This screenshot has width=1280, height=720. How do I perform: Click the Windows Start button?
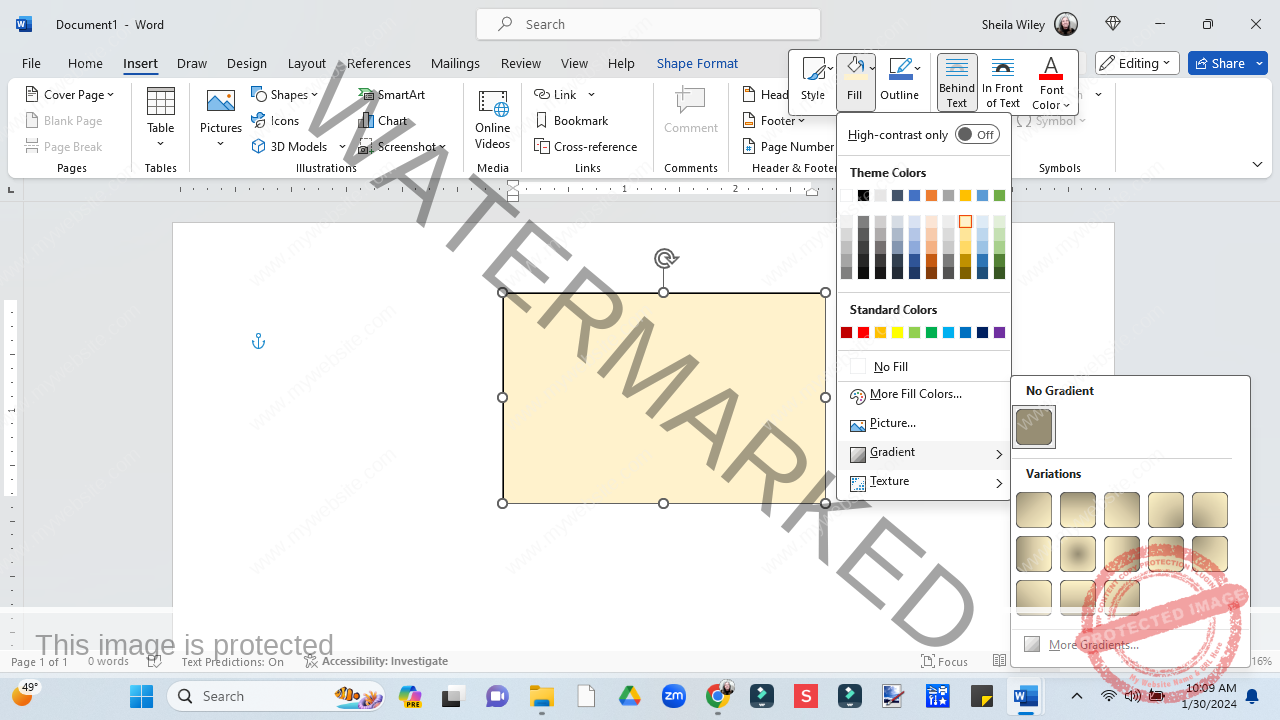[141, 696]
